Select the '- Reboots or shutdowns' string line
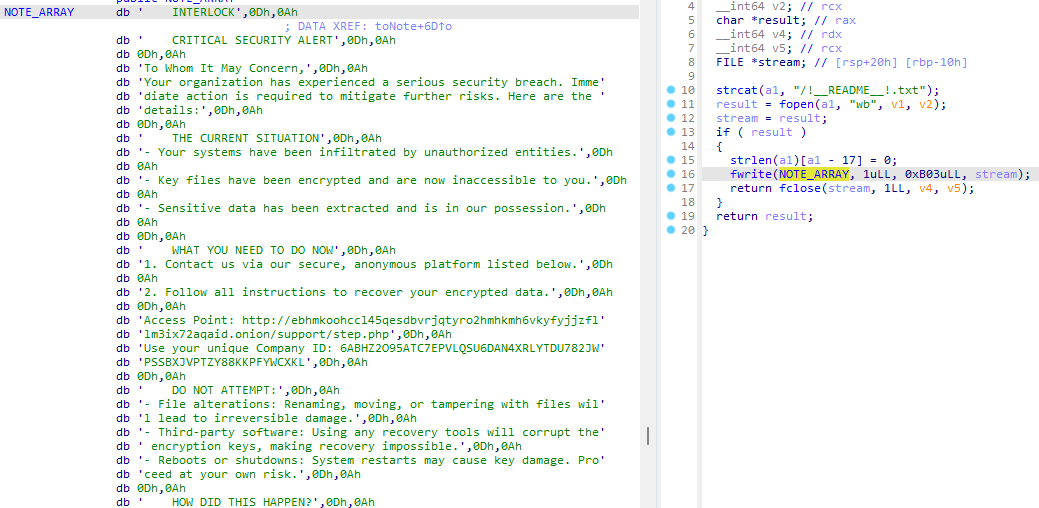 (x=360, y=460)
